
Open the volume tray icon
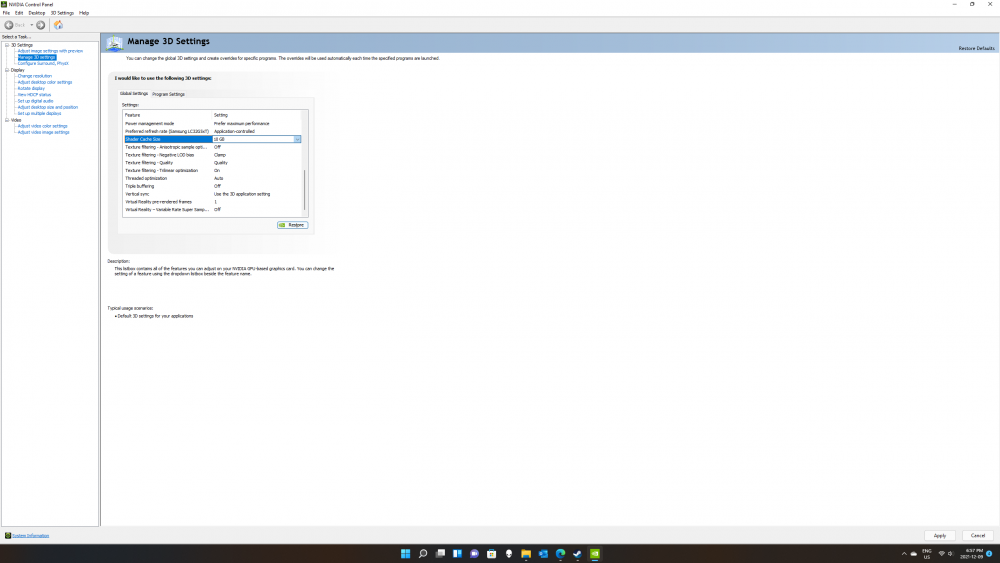coord(950,553)
